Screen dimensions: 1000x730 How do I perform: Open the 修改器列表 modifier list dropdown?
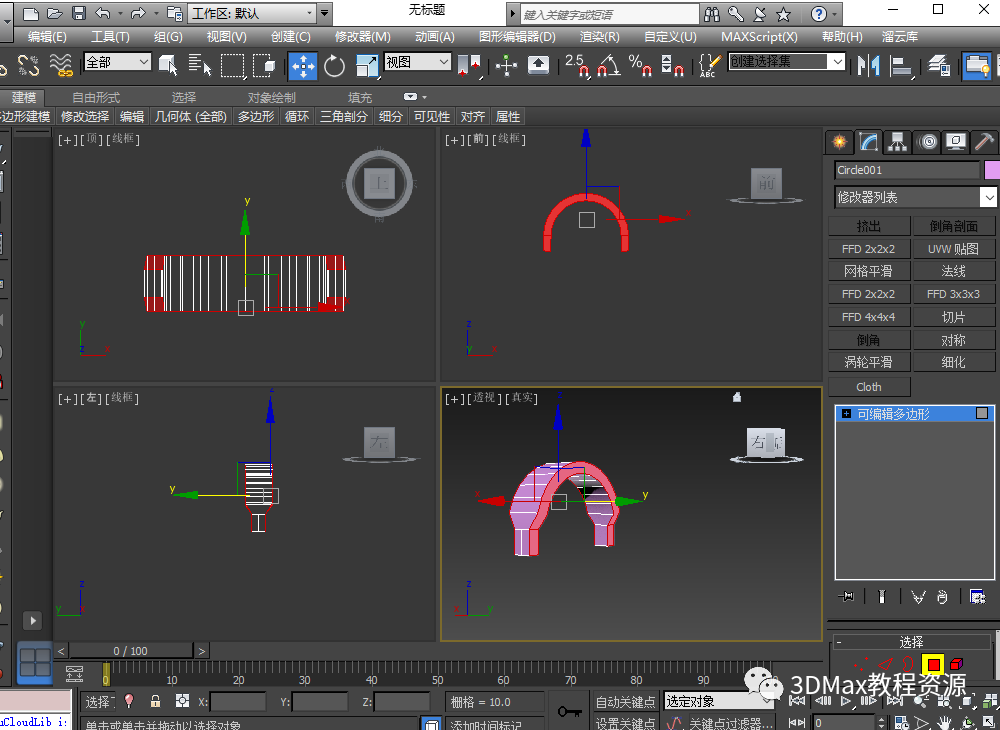click(x=915, y=197)
